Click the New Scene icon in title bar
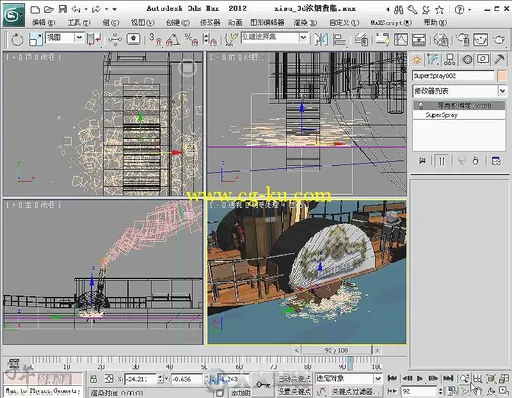 [x=35, y=9]
